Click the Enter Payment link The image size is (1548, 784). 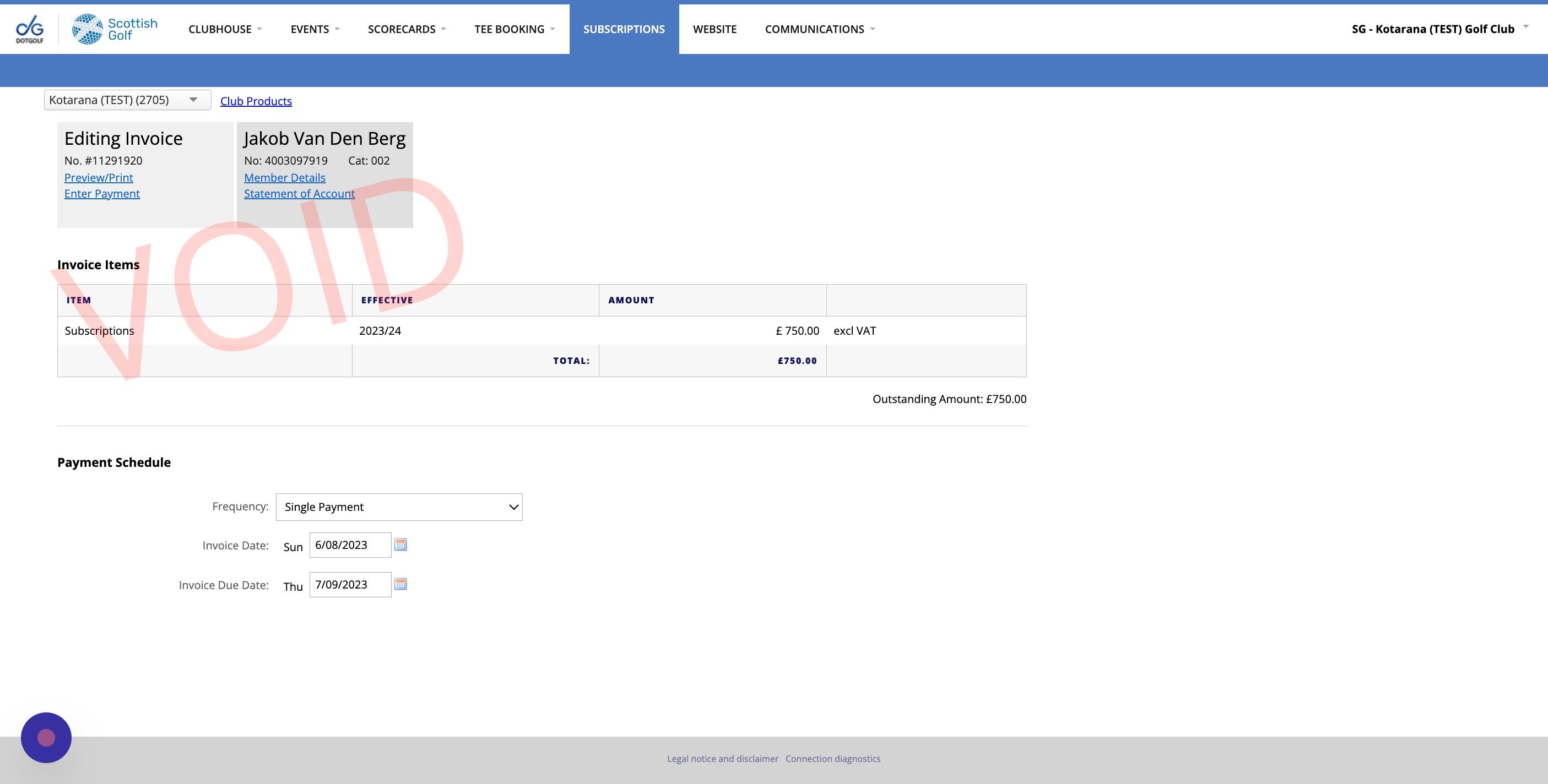101,193
